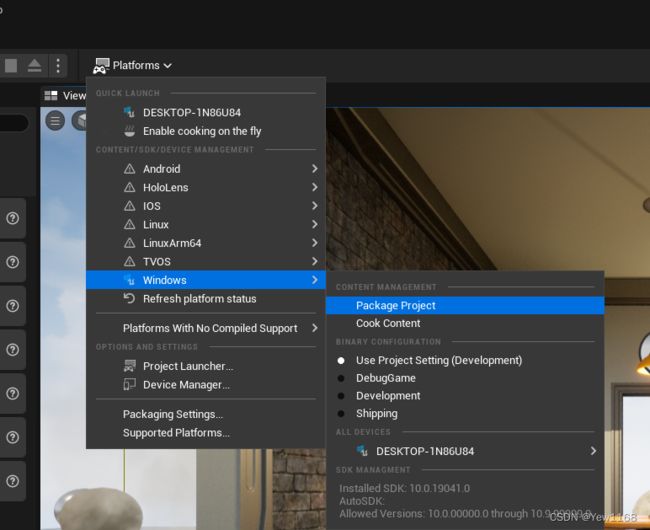Viewport: 650px width, 530px height.
Task: Open Platforms With No Compiled Support
Action: 206,328
